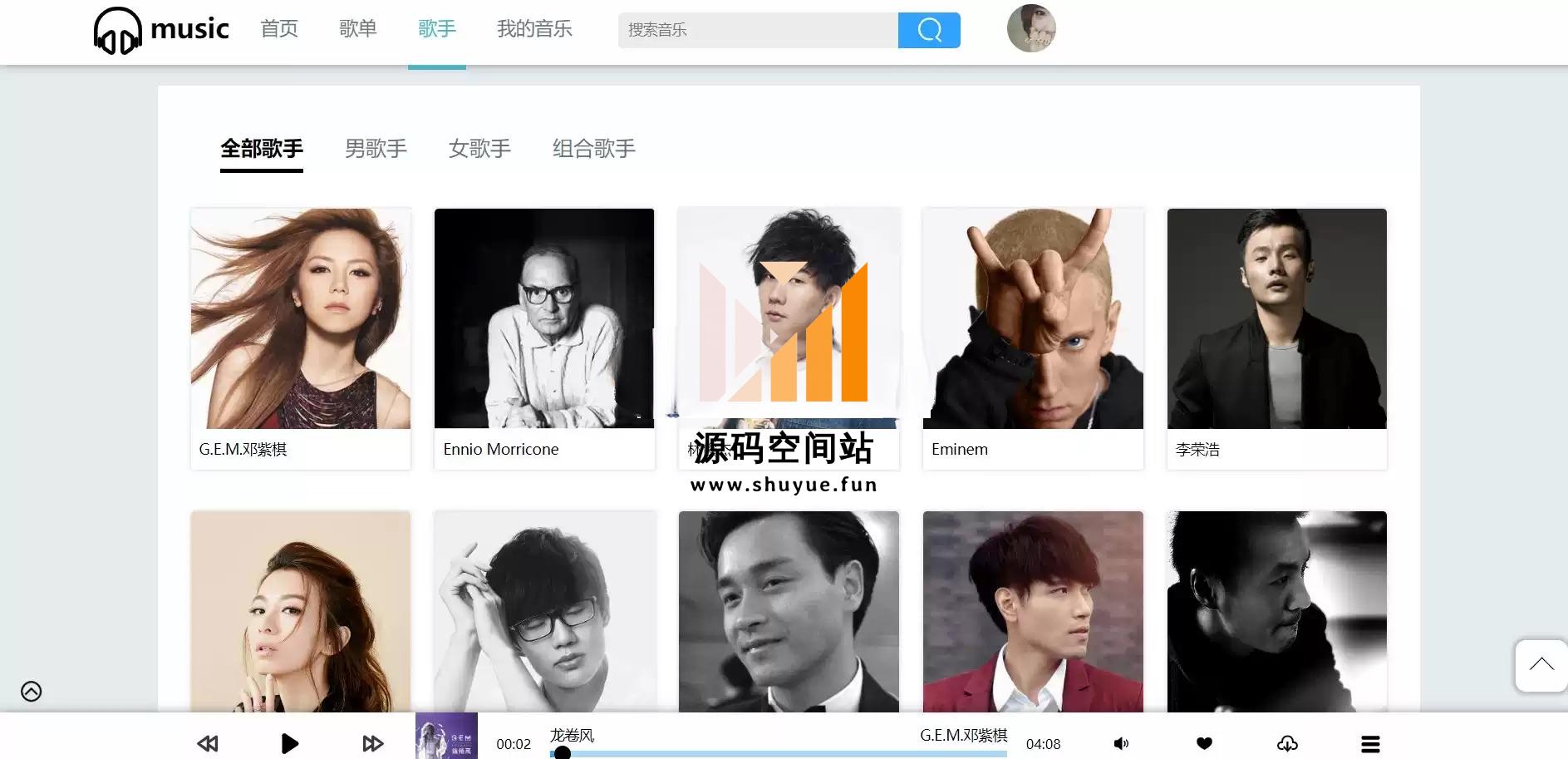Click the blue search magnifier button

point(929,30)
